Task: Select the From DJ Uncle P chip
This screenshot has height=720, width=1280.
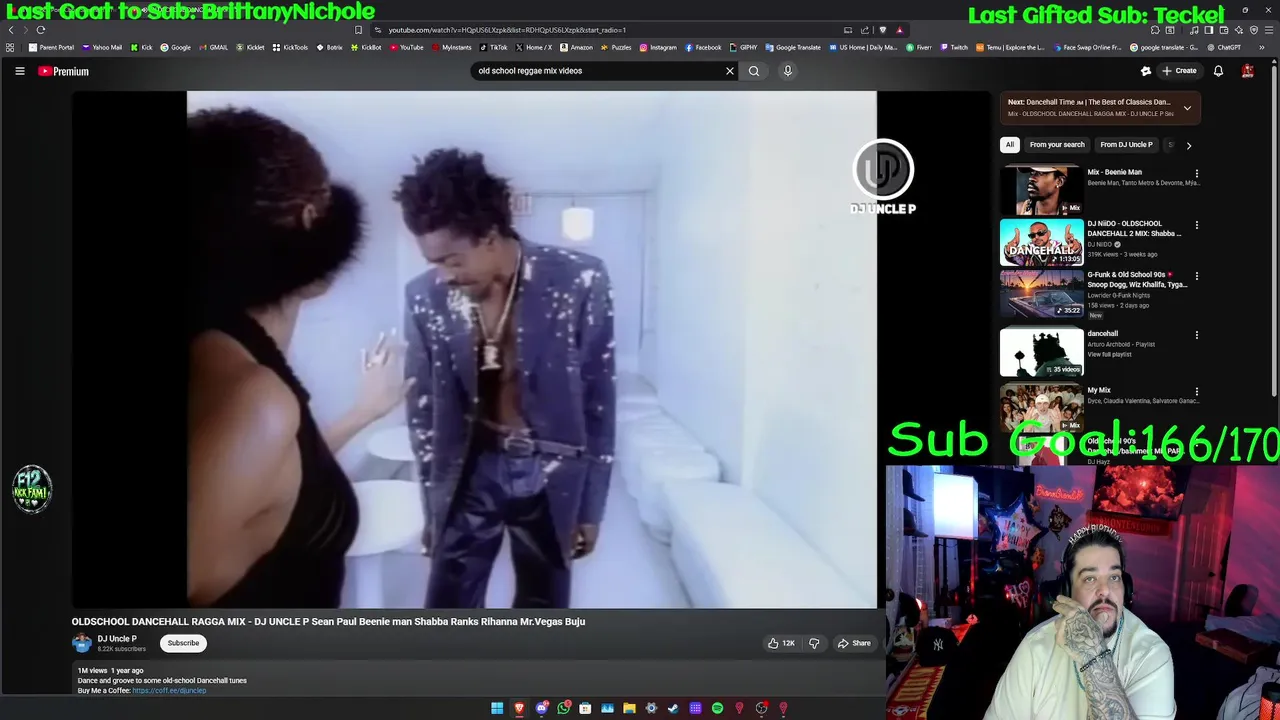Action: tap(1126, 145)
